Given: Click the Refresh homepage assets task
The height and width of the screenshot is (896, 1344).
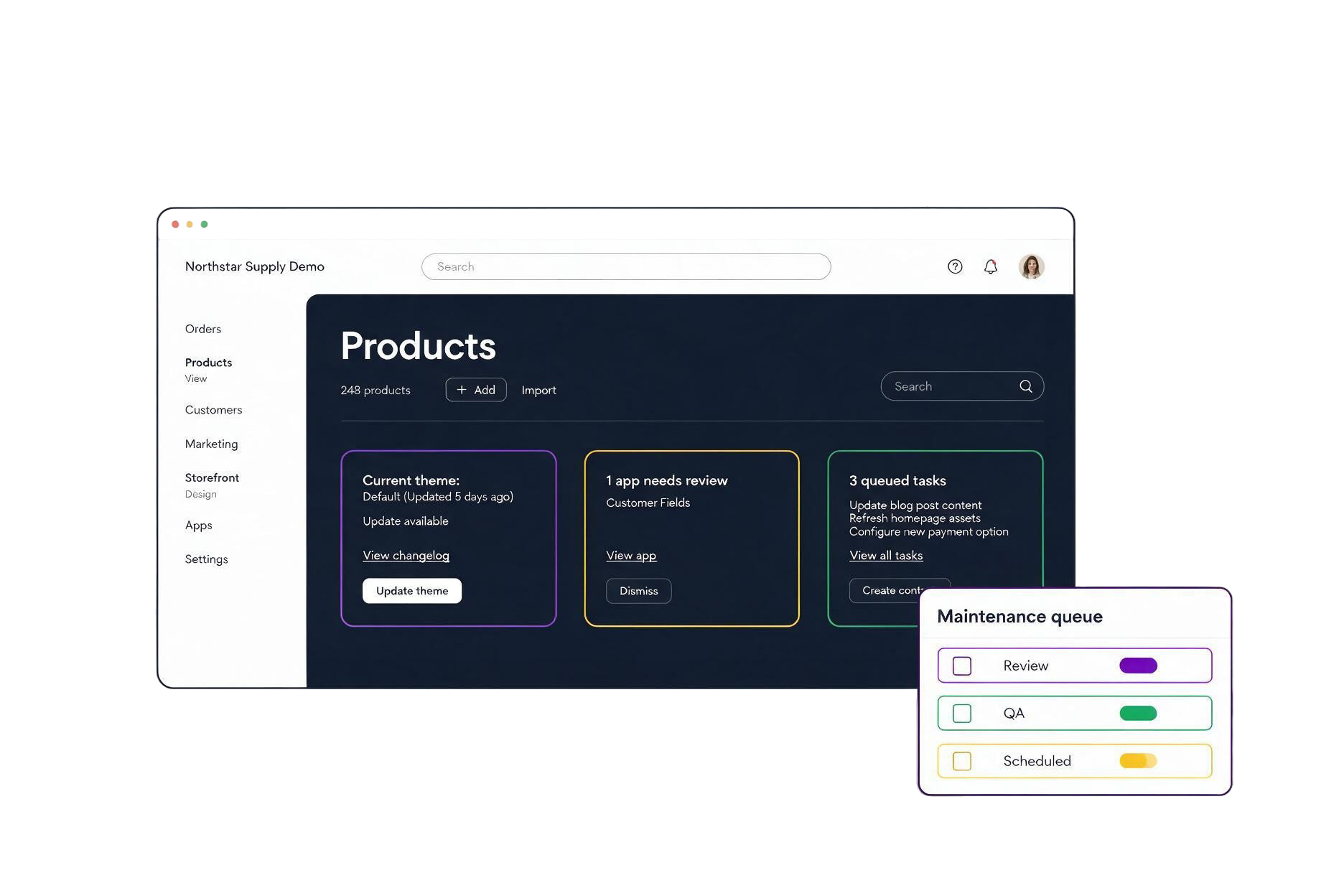Looking at the screenshot, I should pos(915,518).
